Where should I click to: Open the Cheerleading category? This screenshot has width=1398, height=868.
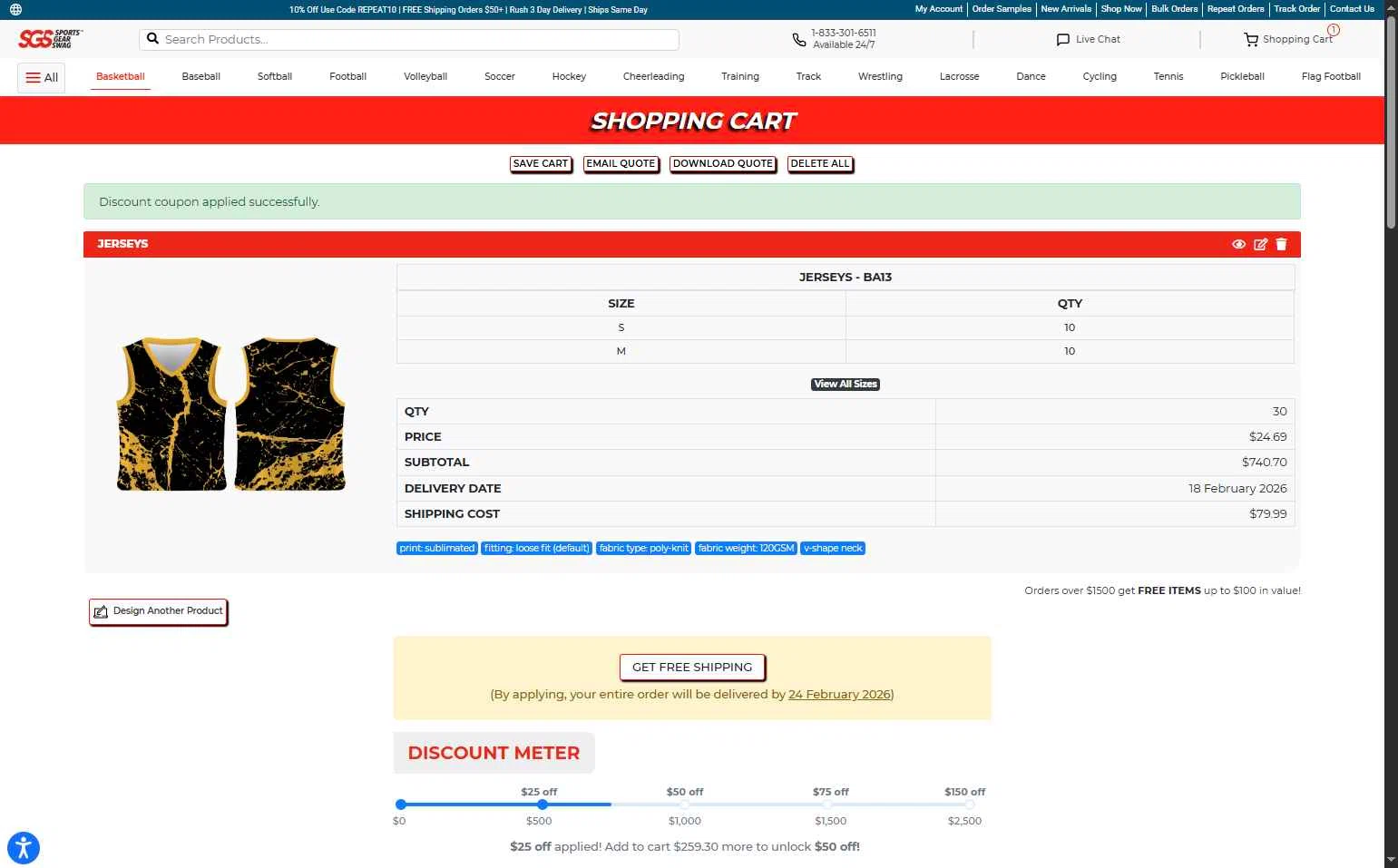click(x=653, y=76)
